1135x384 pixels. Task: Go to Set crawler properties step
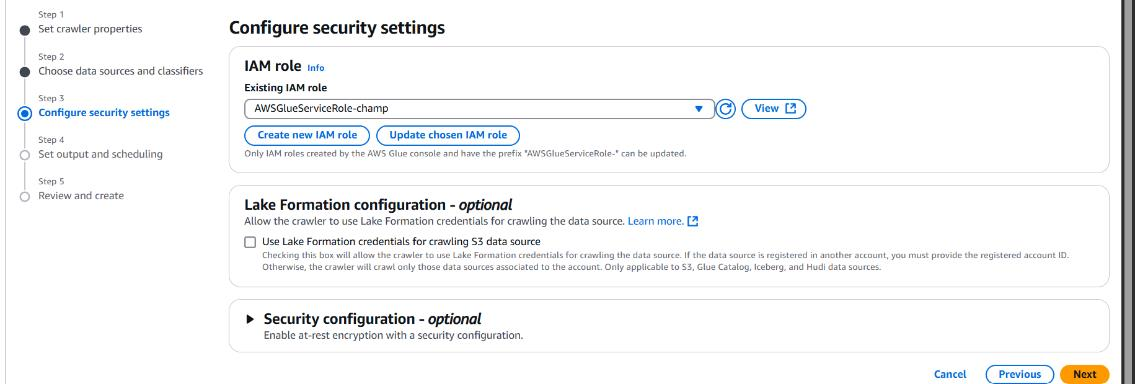coord(90,29)
